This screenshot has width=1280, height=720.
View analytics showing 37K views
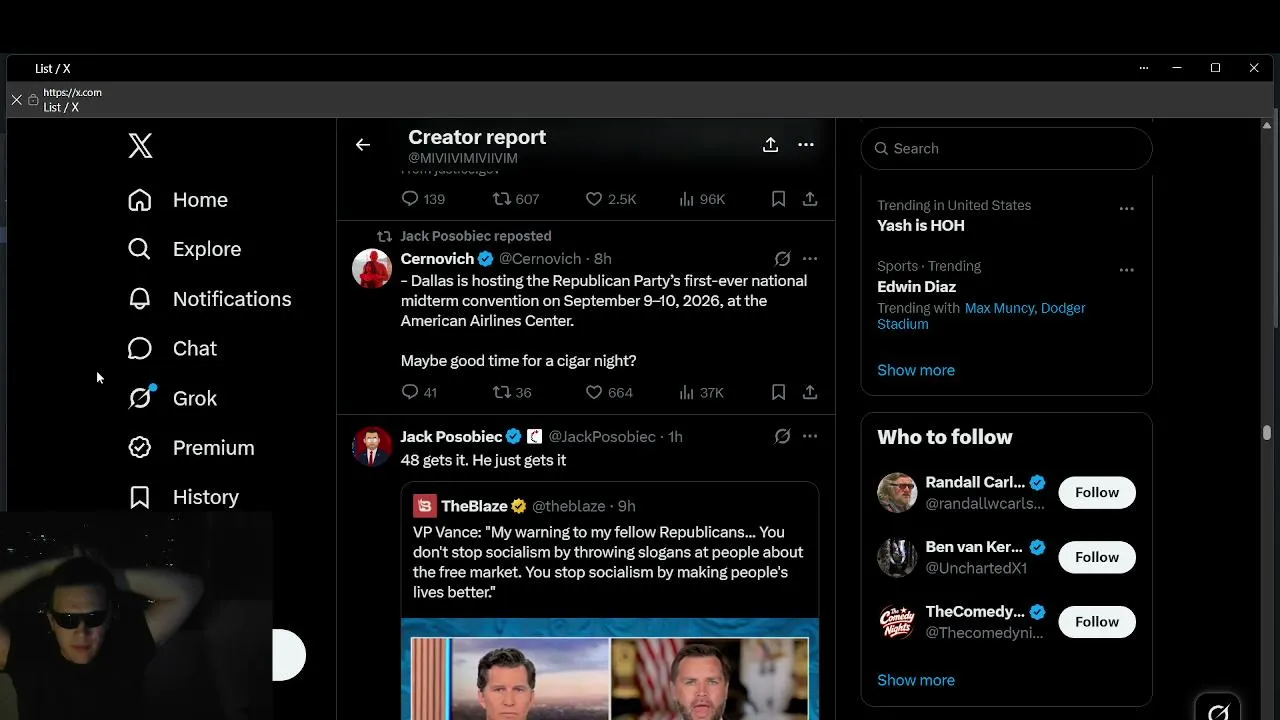click(x=701, y=392)
